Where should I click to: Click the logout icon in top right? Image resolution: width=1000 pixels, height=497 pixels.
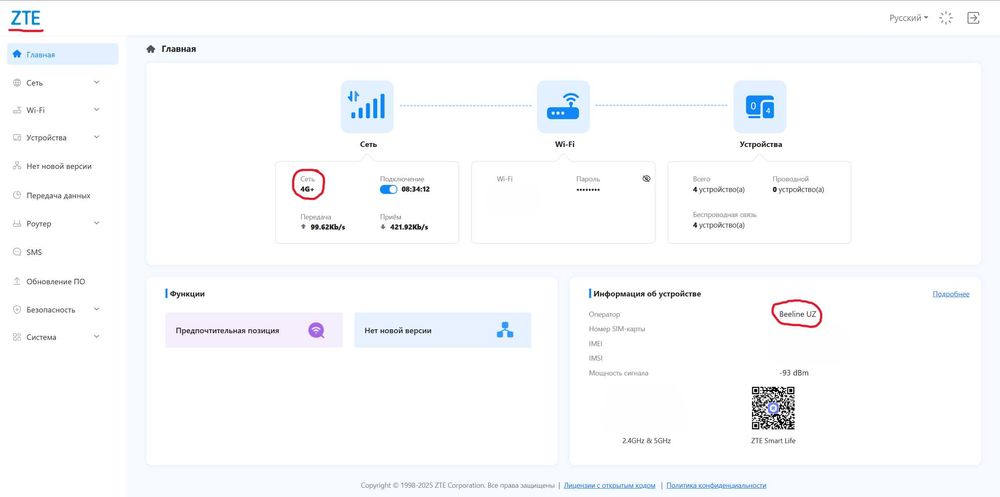973,18
